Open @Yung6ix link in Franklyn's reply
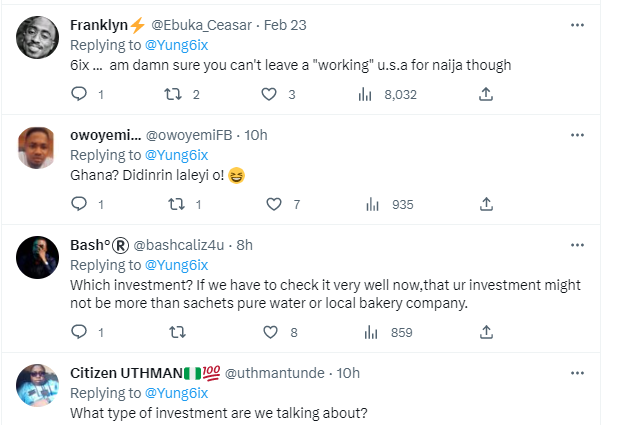The height and width of the screenshot is (425, 626). coord(176,45)
